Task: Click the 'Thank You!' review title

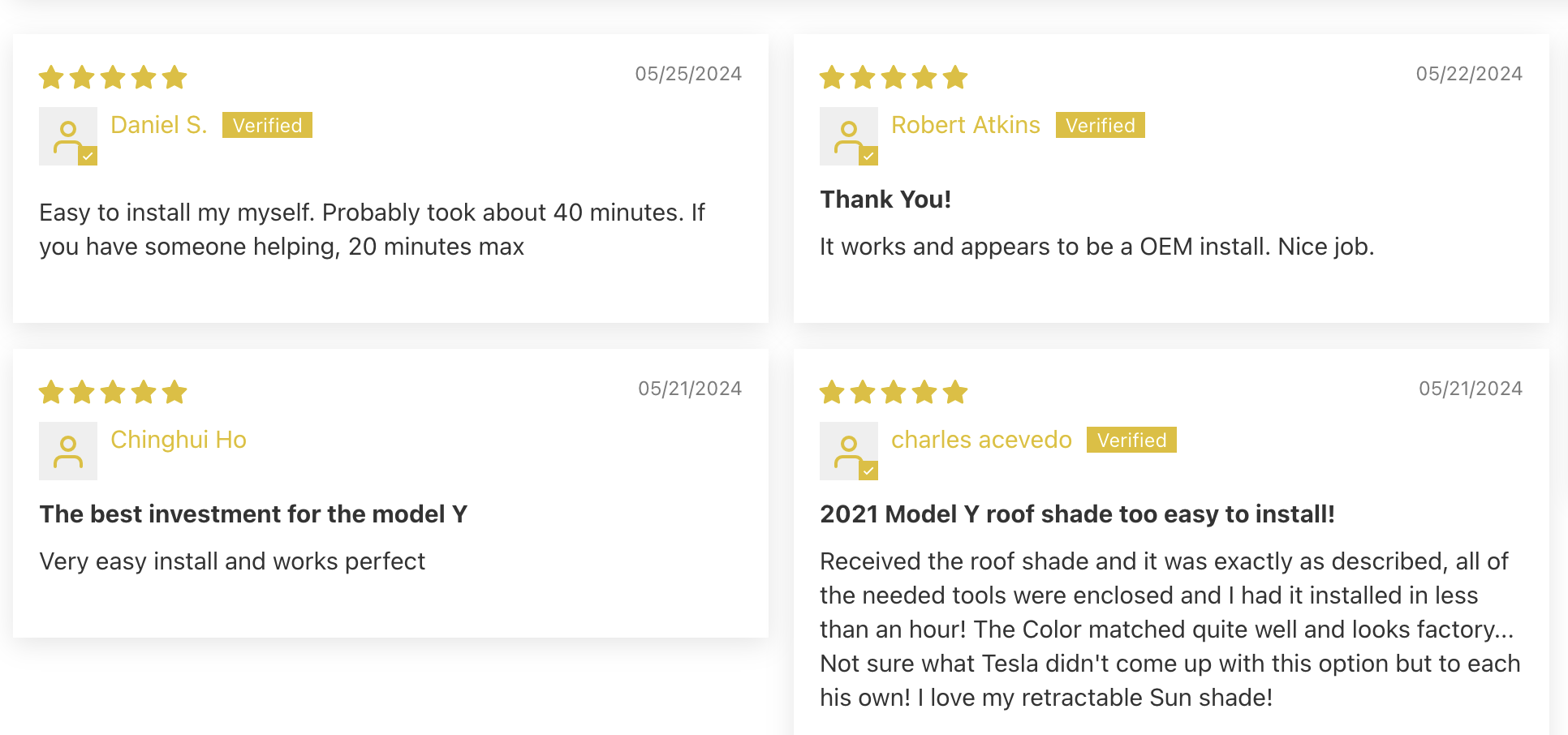Action: coord(885,200)
